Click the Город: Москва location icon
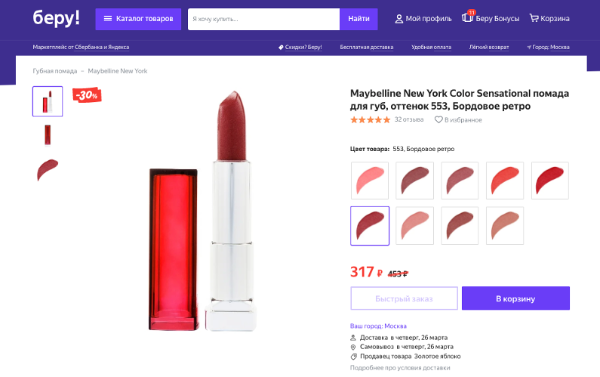 (529, 47)
